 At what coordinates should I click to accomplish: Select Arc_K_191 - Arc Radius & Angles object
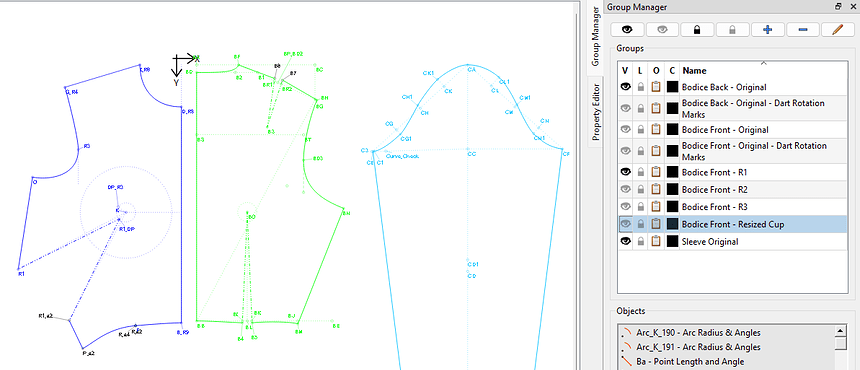tap(698, 347)
